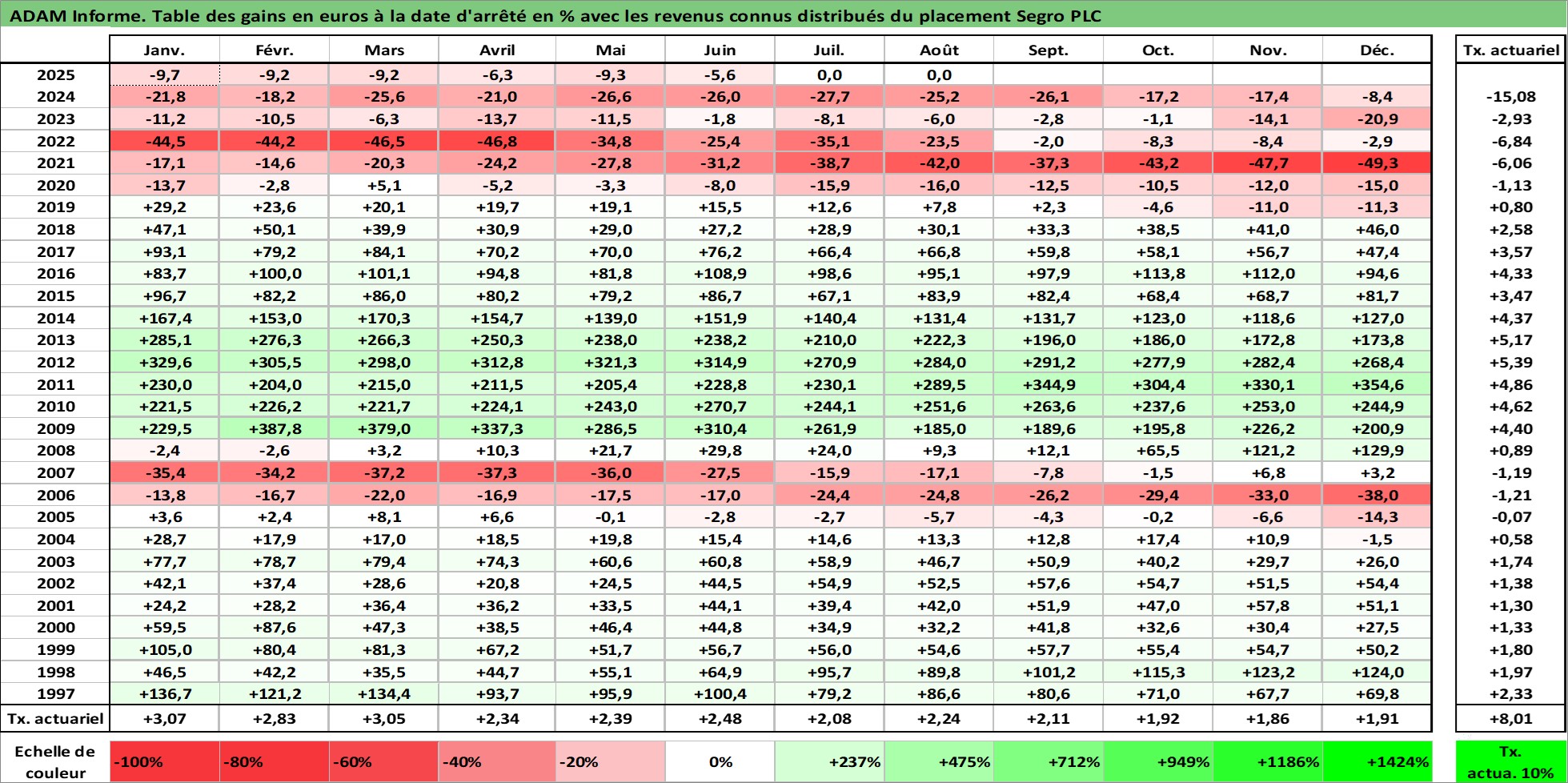Click cell -37,3 in the 2007 row
The width and height of the screenshot is (1568, 783).
[497, 473]
